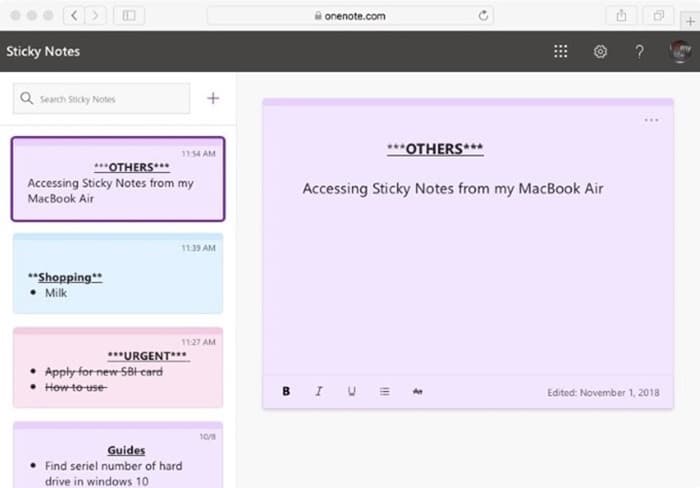Toggle underline formatting in note toolbar
The image size is (700, 488).
(352, 392)
